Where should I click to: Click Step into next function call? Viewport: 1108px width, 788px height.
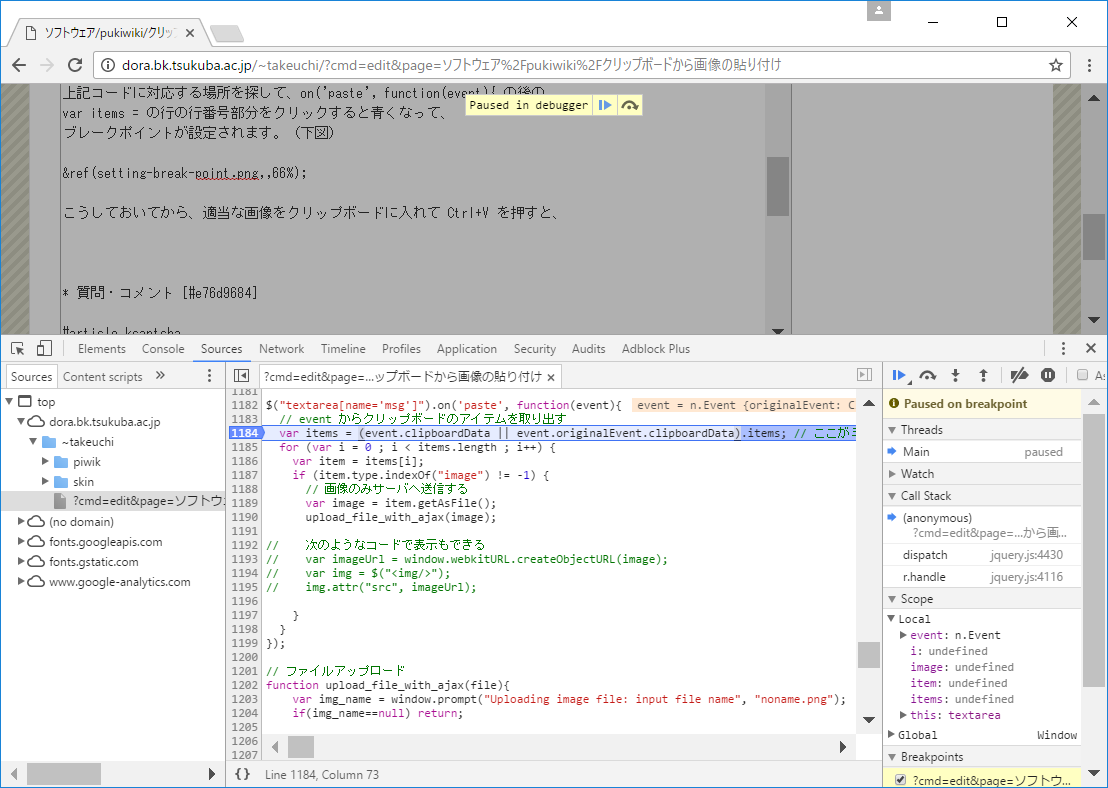(956, 375)
